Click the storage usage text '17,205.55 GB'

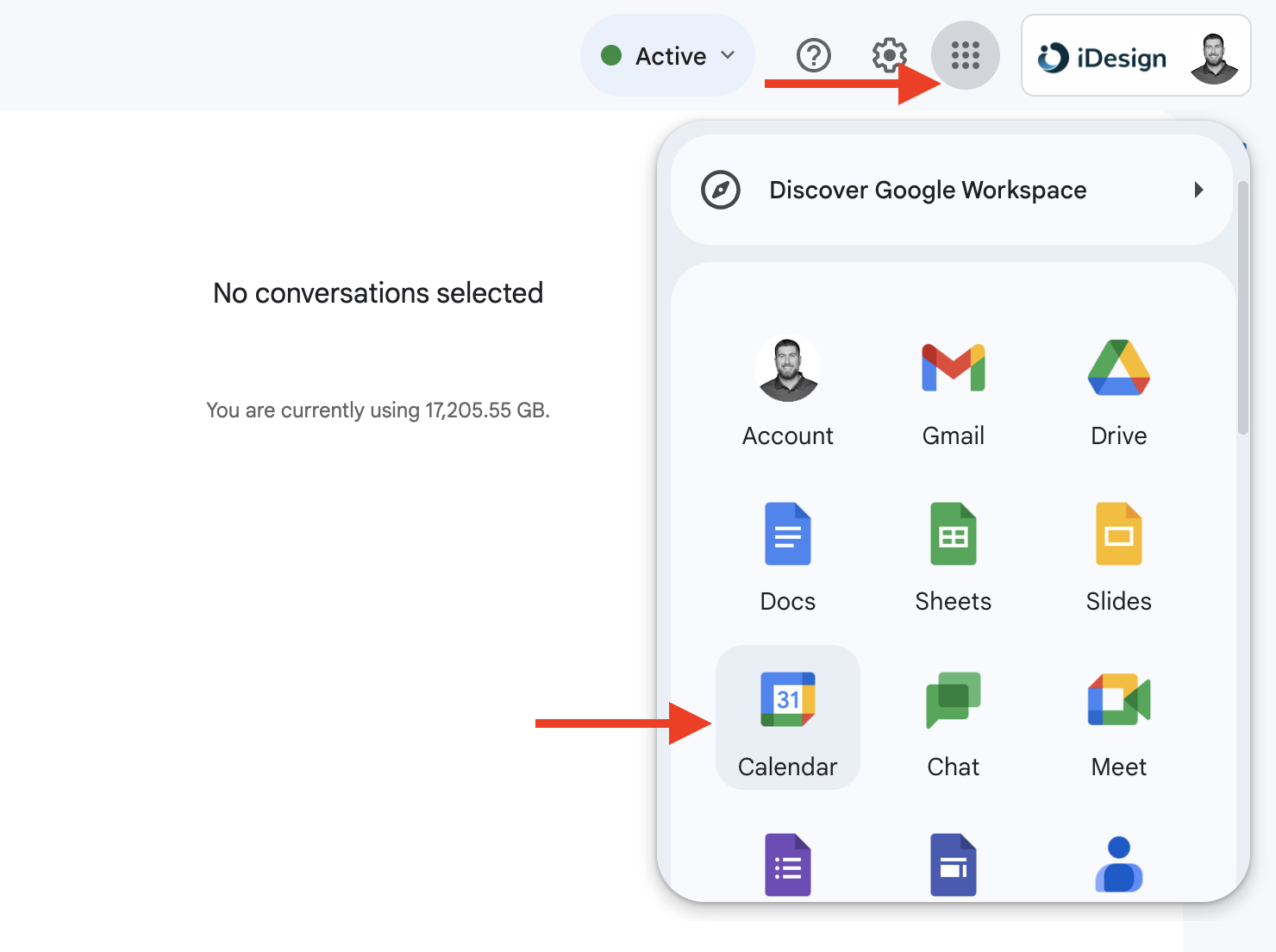click(x=487, y=410)
